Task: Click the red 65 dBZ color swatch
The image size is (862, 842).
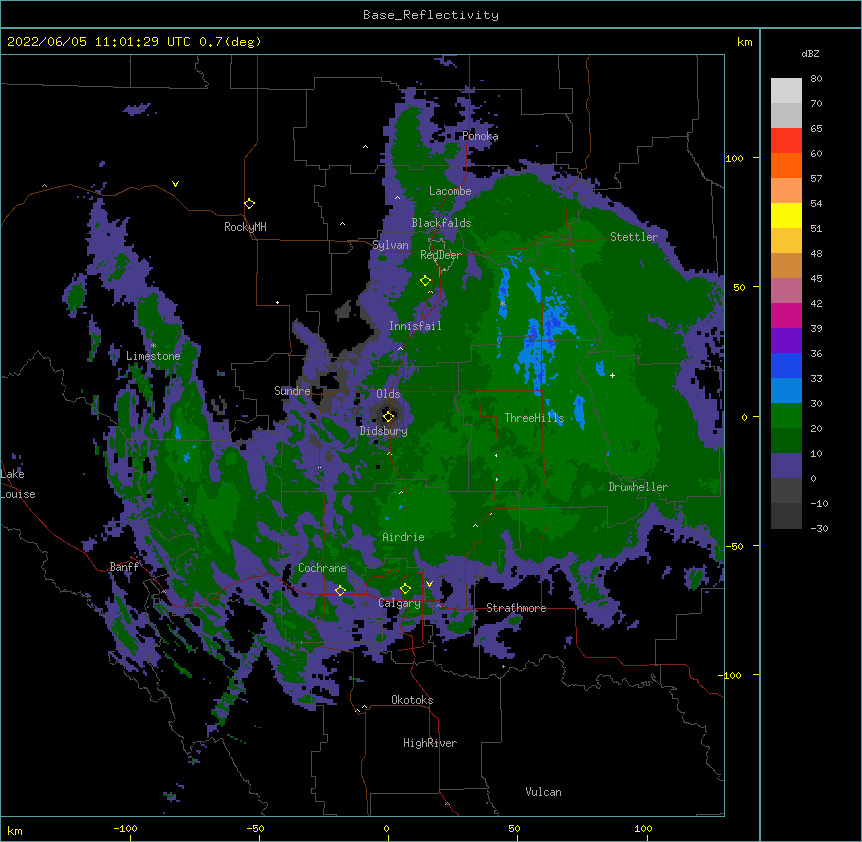Action: [786, 140]
